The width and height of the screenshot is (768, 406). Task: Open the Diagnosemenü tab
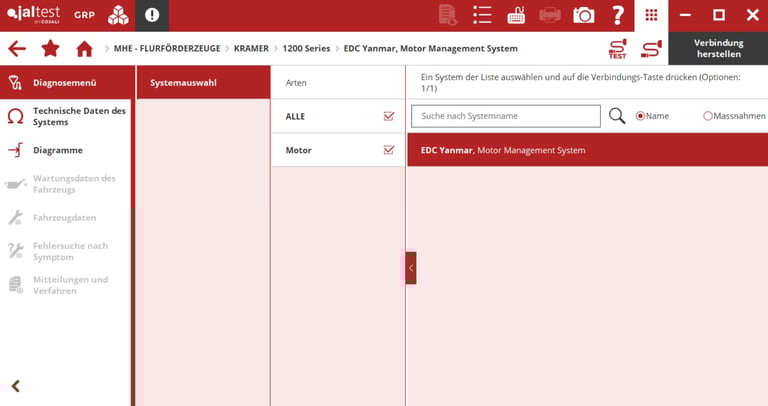[x=66, y=82]
